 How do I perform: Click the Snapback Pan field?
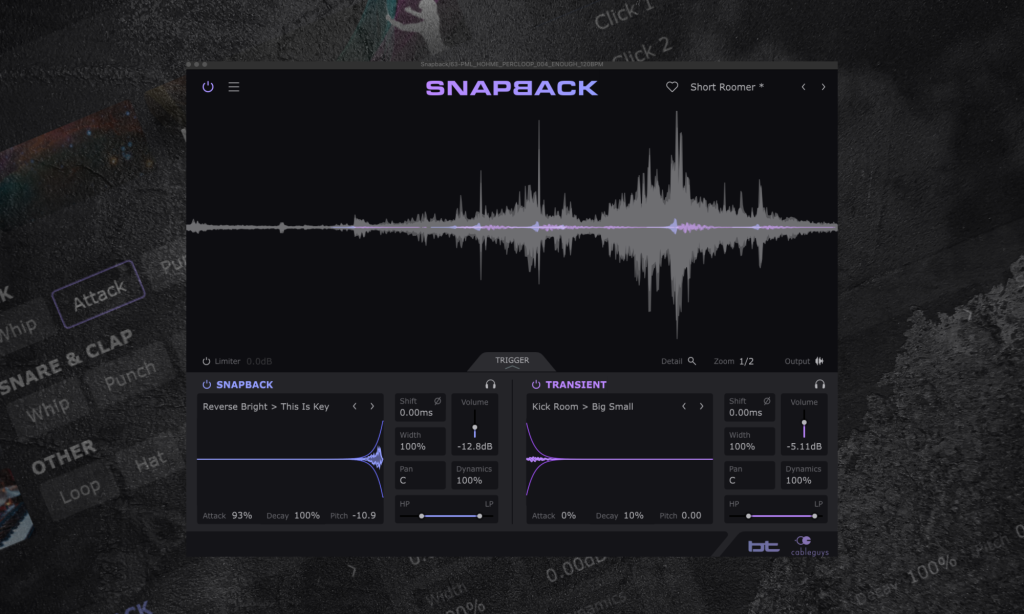pos(420,474)
